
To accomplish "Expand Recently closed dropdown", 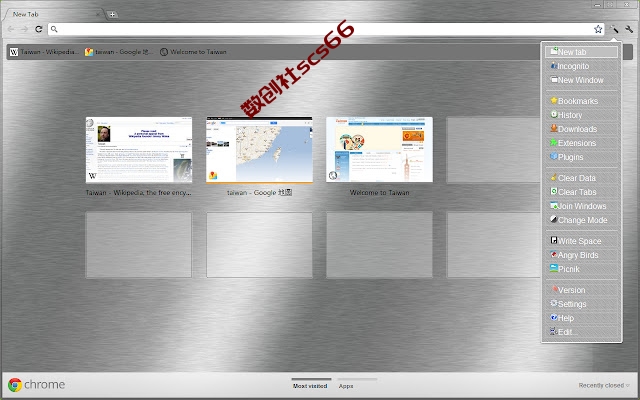I will tap(604, 385).
